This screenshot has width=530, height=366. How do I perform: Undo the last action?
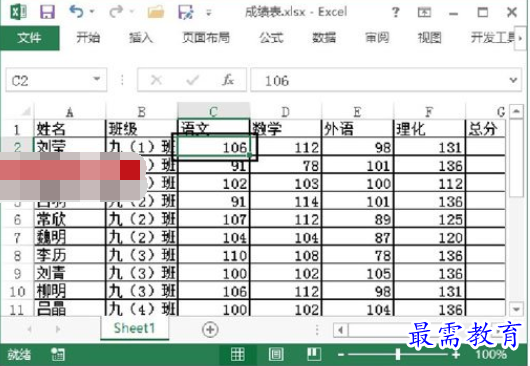click(x=76, y=12)
